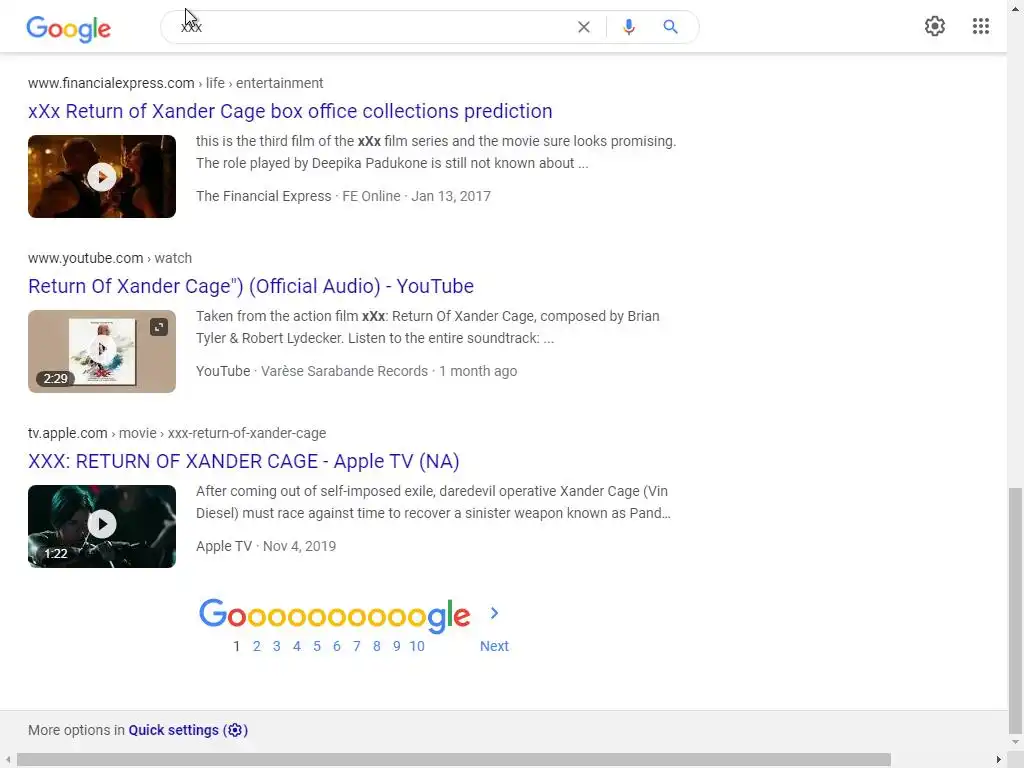Click the next-page chevron arrow beside Gooooogle

click(494, 613)
